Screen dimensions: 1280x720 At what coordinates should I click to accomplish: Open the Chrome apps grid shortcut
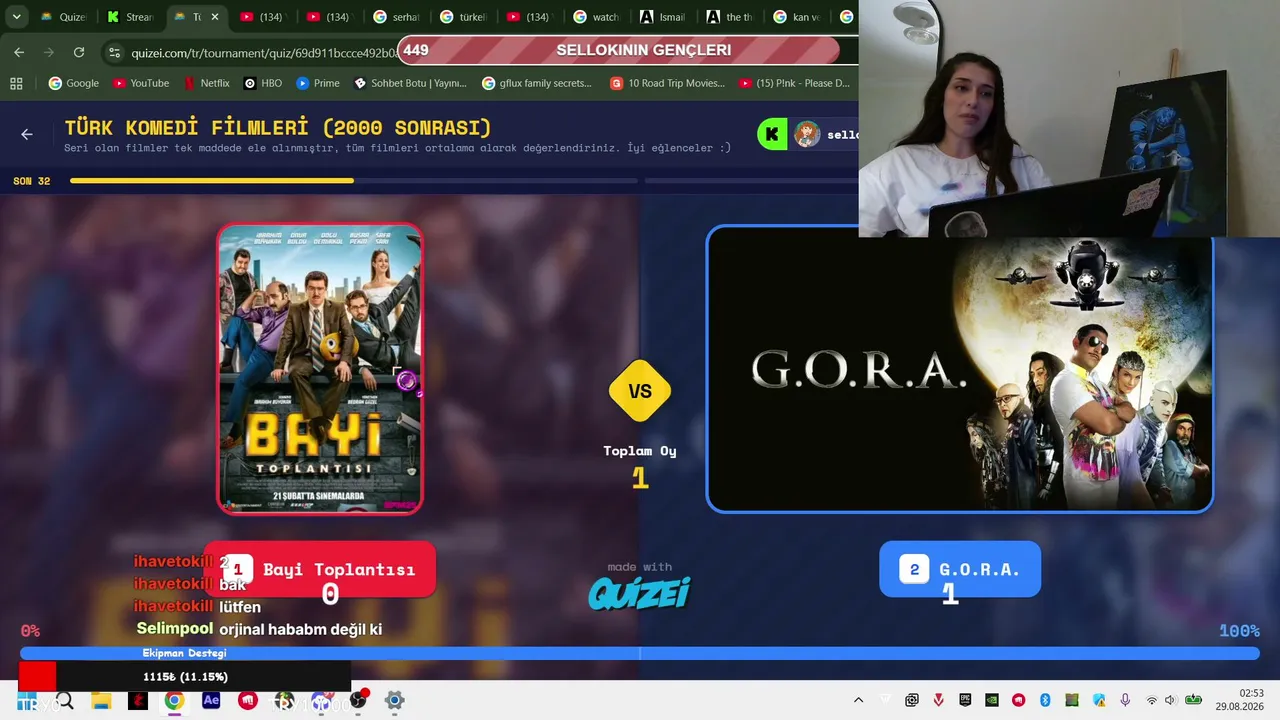[x=16, y=83]
